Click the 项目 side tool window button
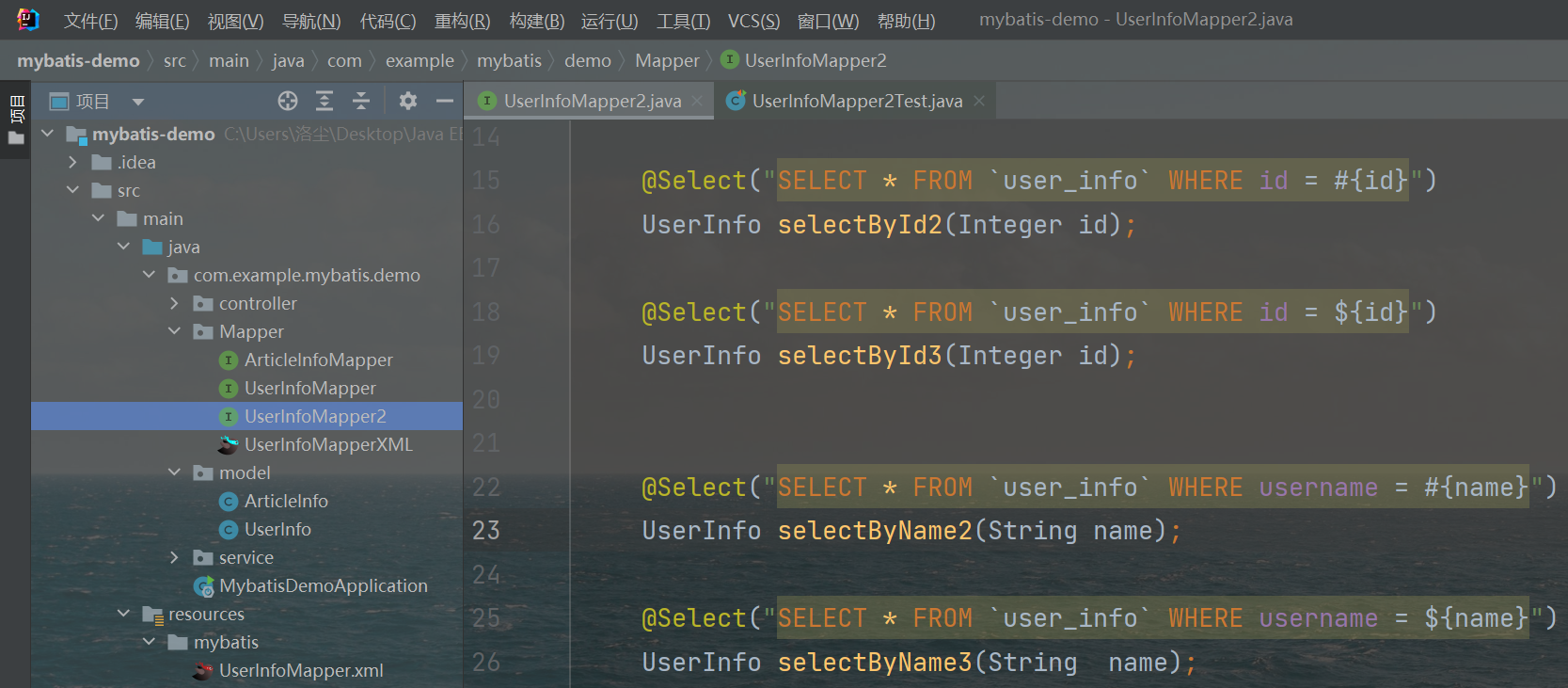1568x688 pixels. [16, 108]
